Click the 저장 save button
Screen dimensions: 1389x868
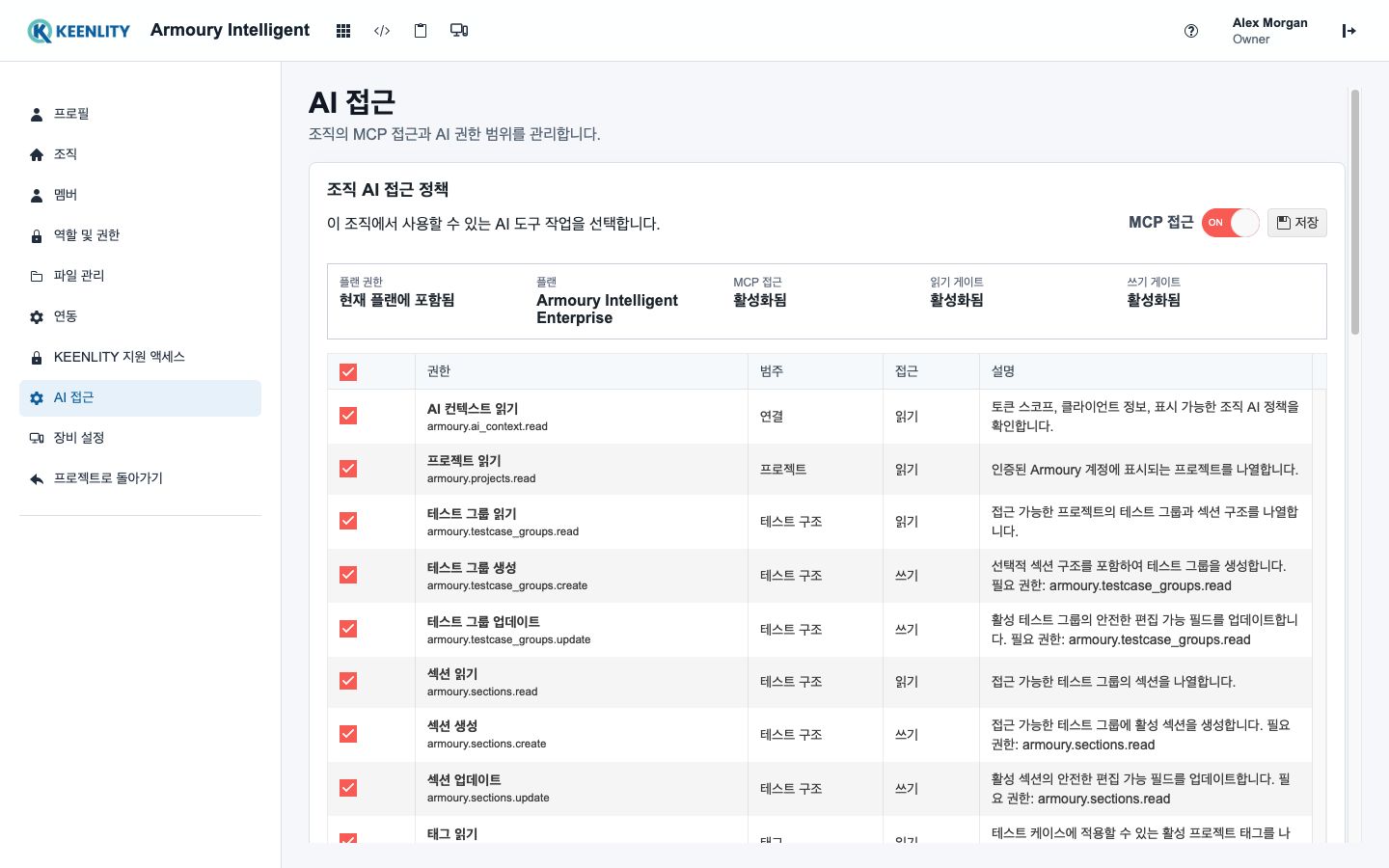pos(1297,223)
